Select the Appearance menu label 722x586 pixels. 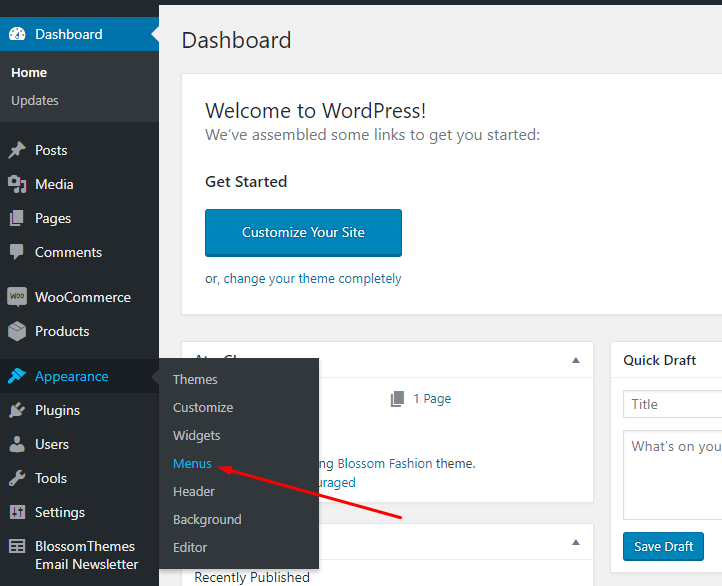click(72, 377)
